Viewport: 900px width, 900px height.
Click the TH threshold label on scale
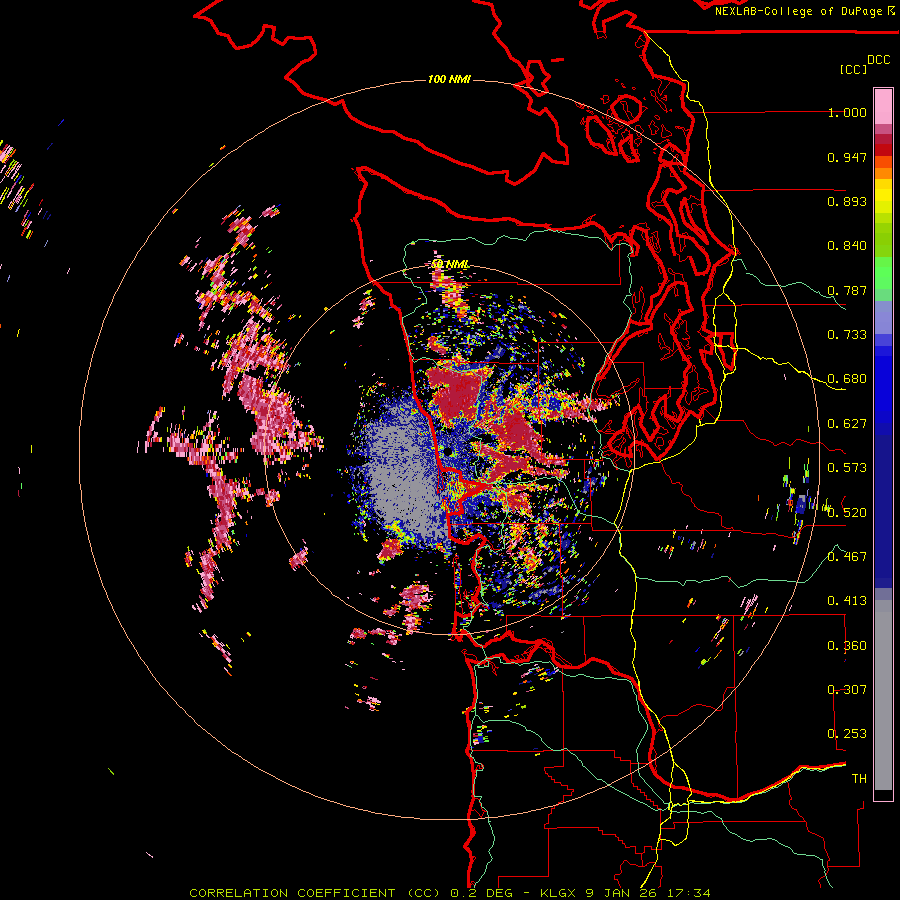point(859,779)
